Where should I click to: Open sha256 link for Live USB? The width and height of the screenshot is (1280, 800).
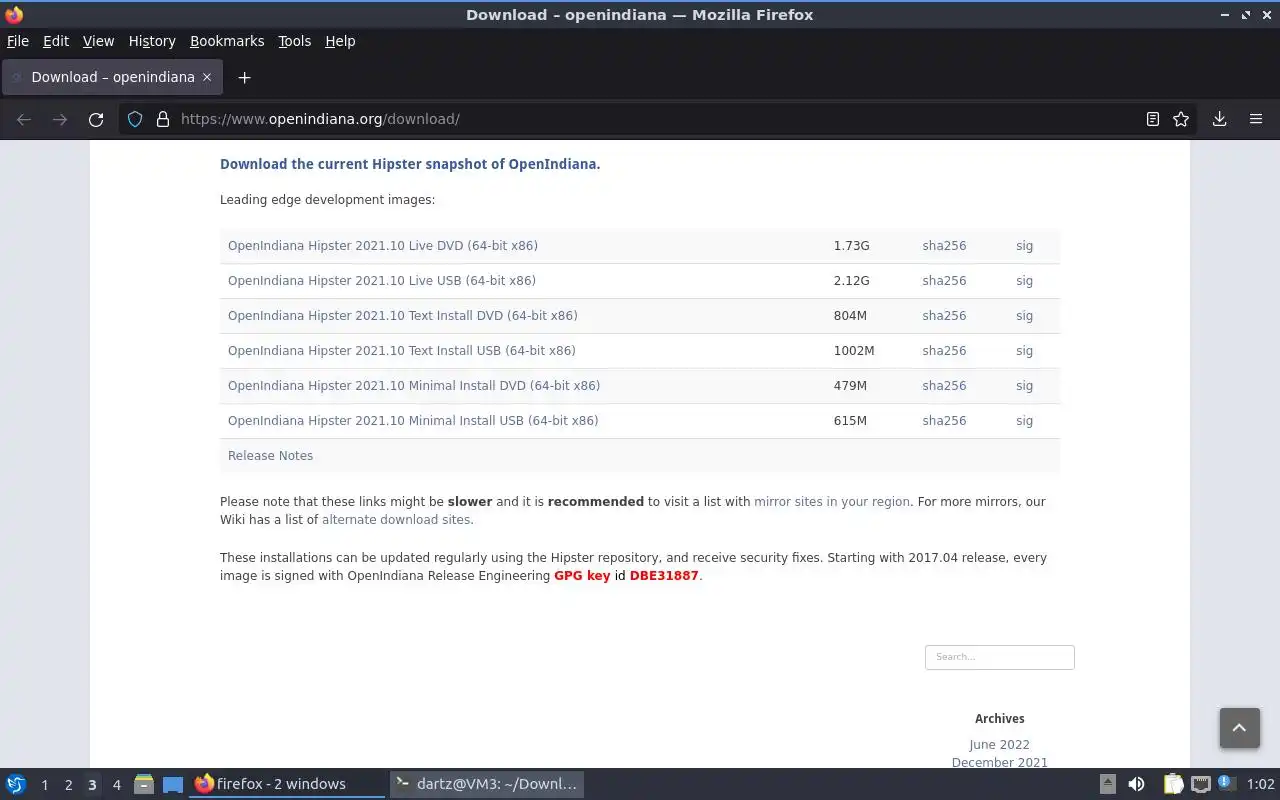pyautogui.click(x=944, y=281)
